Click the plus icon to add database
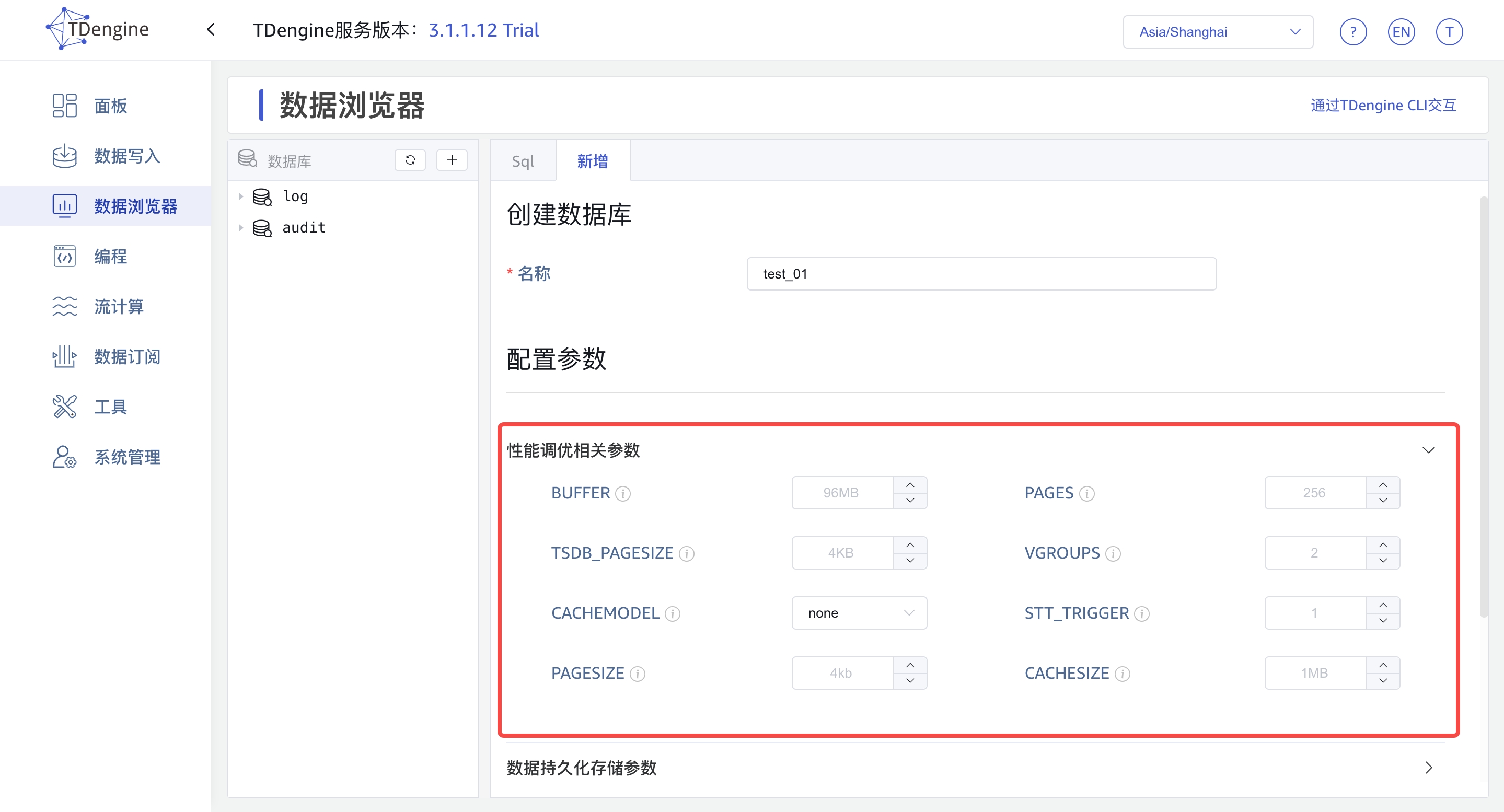This screenshot has width=1504, height=812. coord(452,160)
